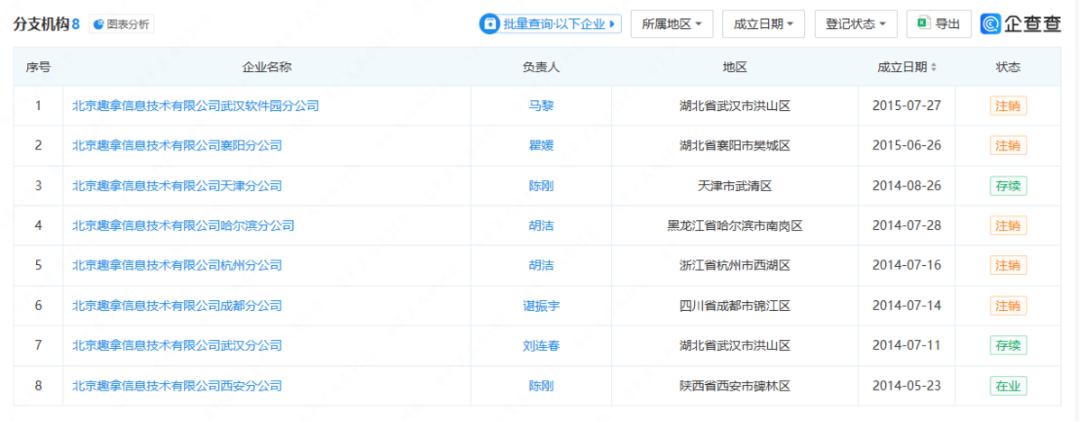Click 在业 status tag in 西安分公司 row

[1008, 386]
